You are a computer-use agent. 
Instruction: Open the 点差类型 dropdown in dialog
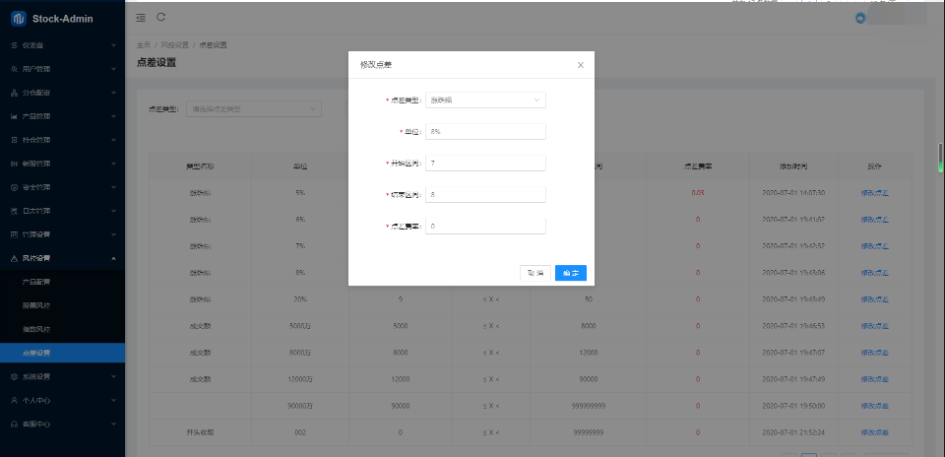(485, 100)
